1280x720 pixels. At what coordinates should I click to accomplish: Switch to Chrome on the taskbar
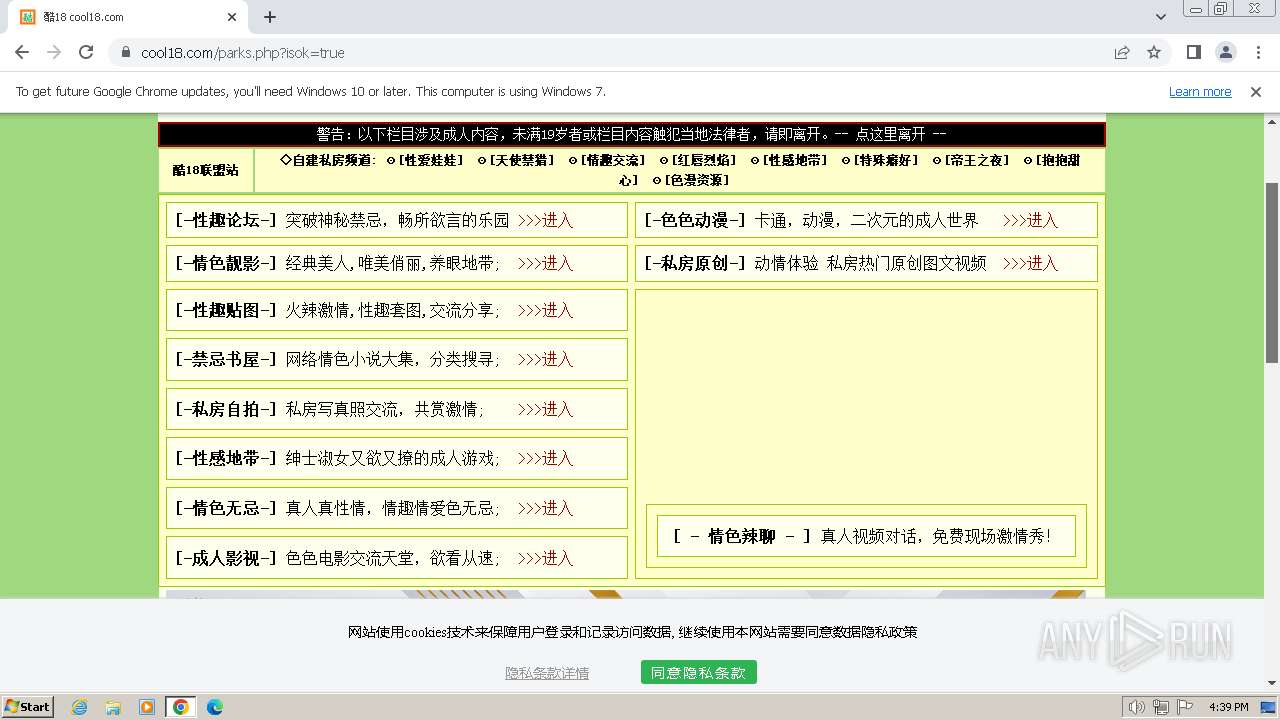(181, 707)
